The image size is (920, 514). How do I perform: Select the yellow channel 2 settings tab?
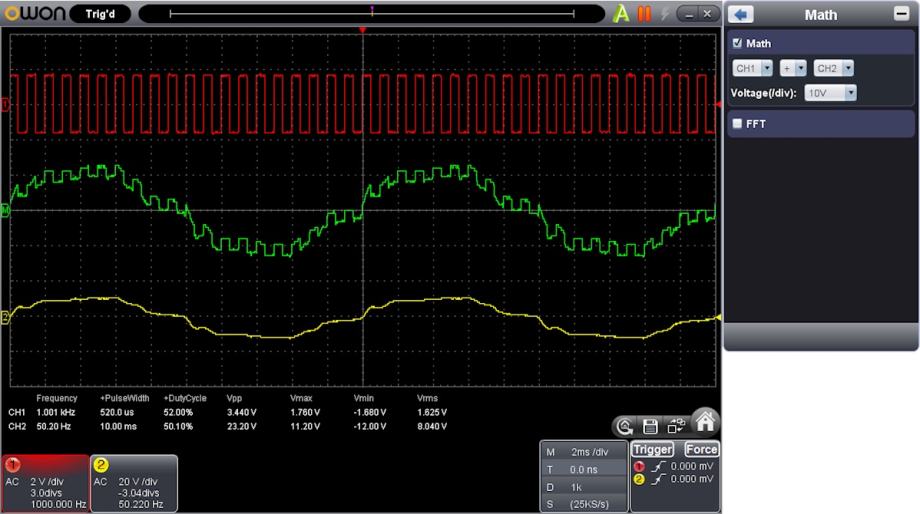[134, 484]
